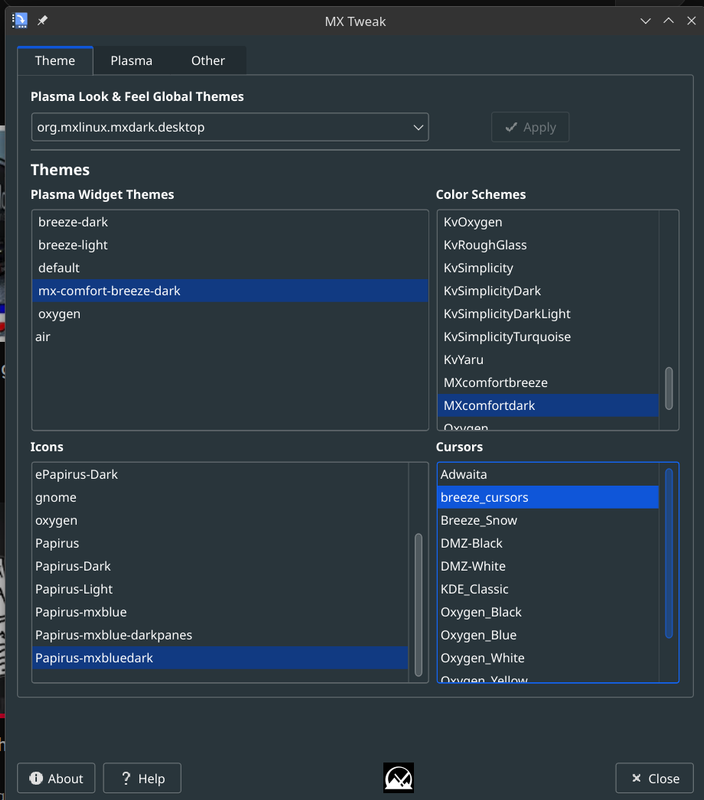
Task: Select ePapirus-Dark icon theme
Action: point(220,474)
